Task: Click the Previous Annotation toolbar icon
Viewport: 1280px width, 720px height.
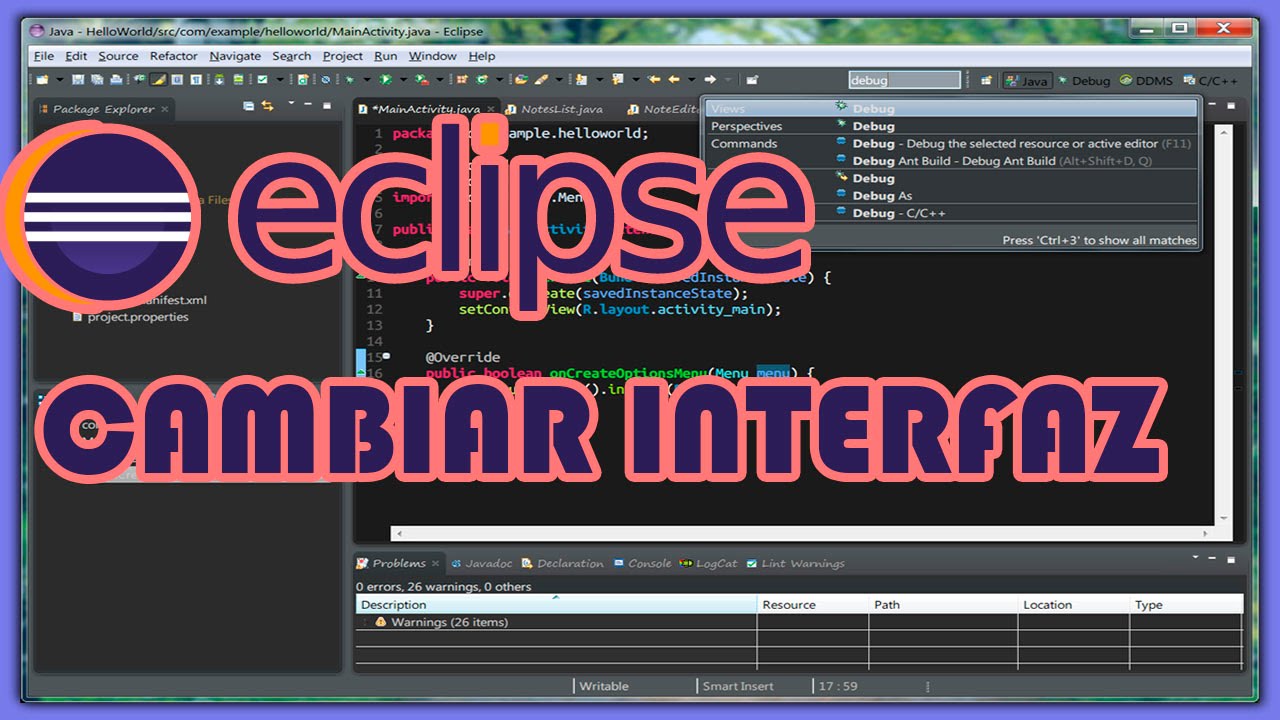Action: point(618,79)
